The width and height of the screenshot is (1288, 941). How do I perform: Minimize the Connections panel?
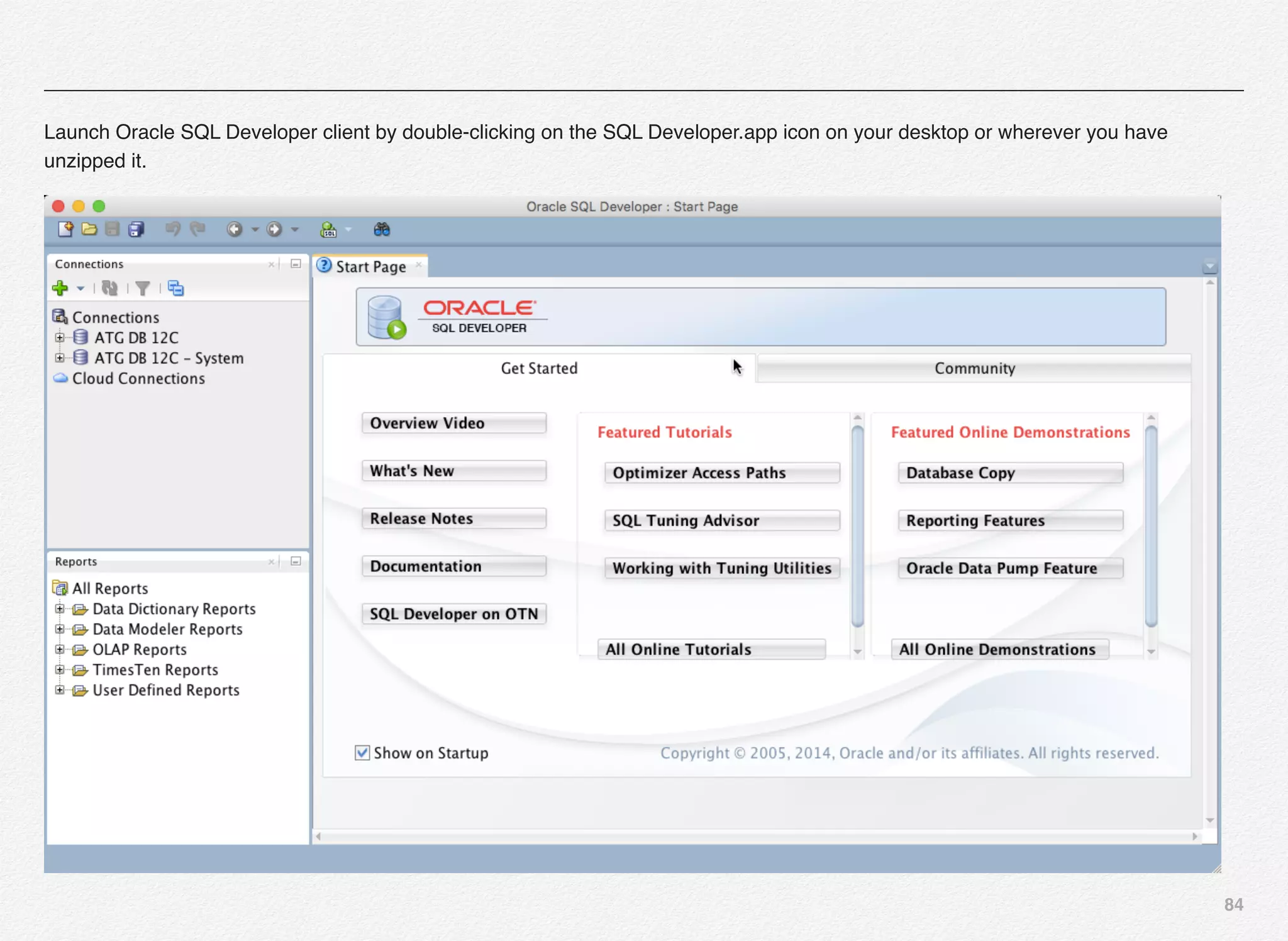296,264
